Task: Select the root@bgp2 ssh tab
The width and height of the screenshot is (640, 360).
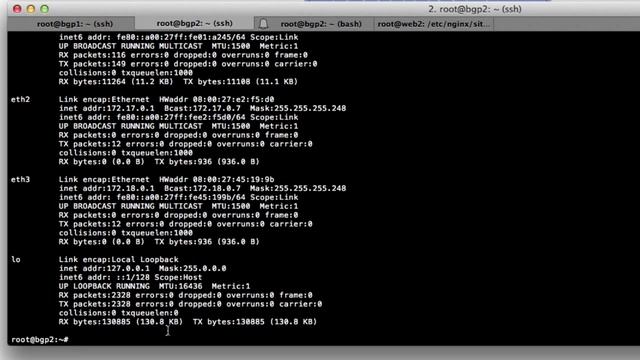Action: click(x=194, y=24)
